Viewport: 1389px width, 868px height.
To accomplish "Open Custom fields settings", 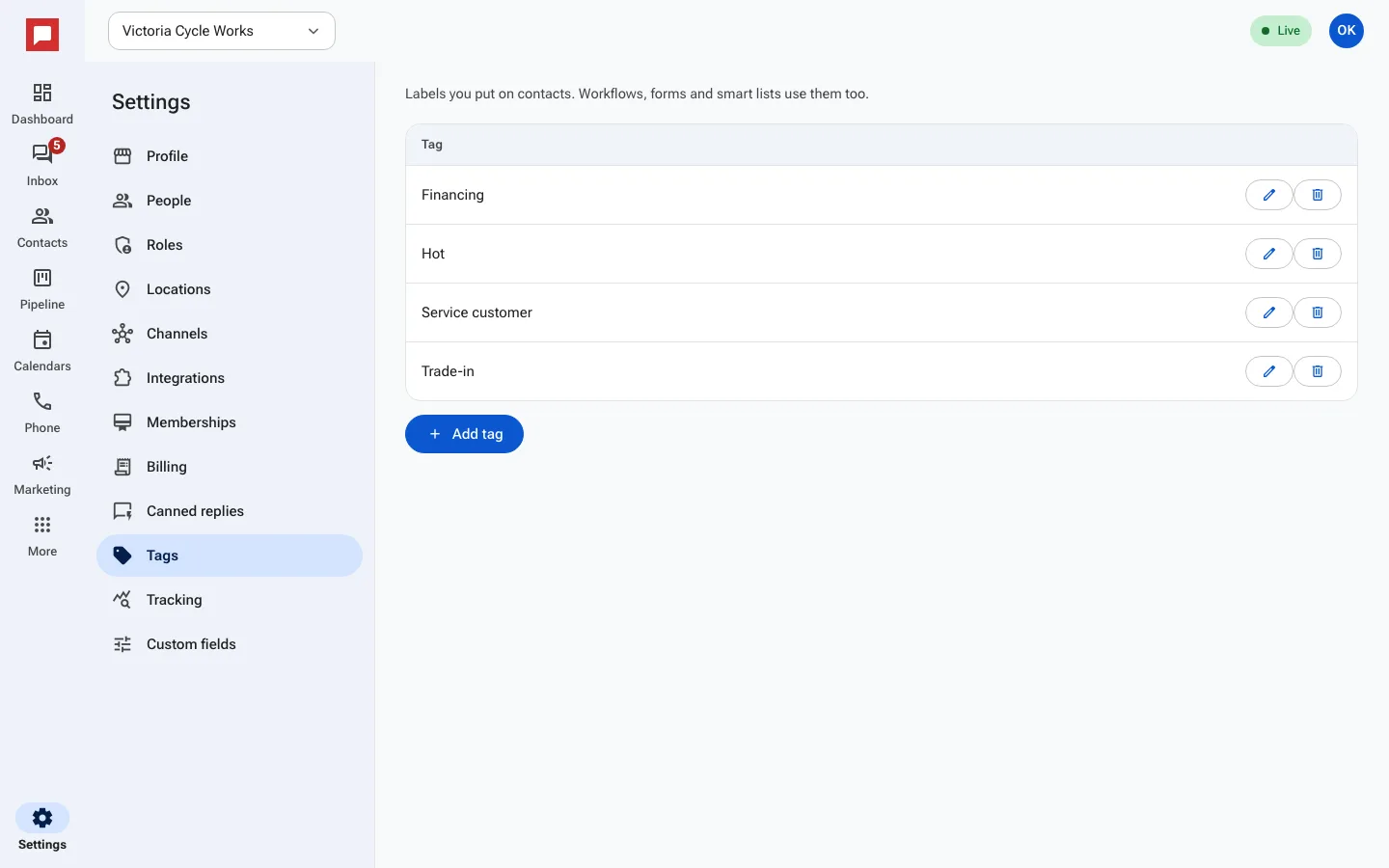I will click(230, 644).
